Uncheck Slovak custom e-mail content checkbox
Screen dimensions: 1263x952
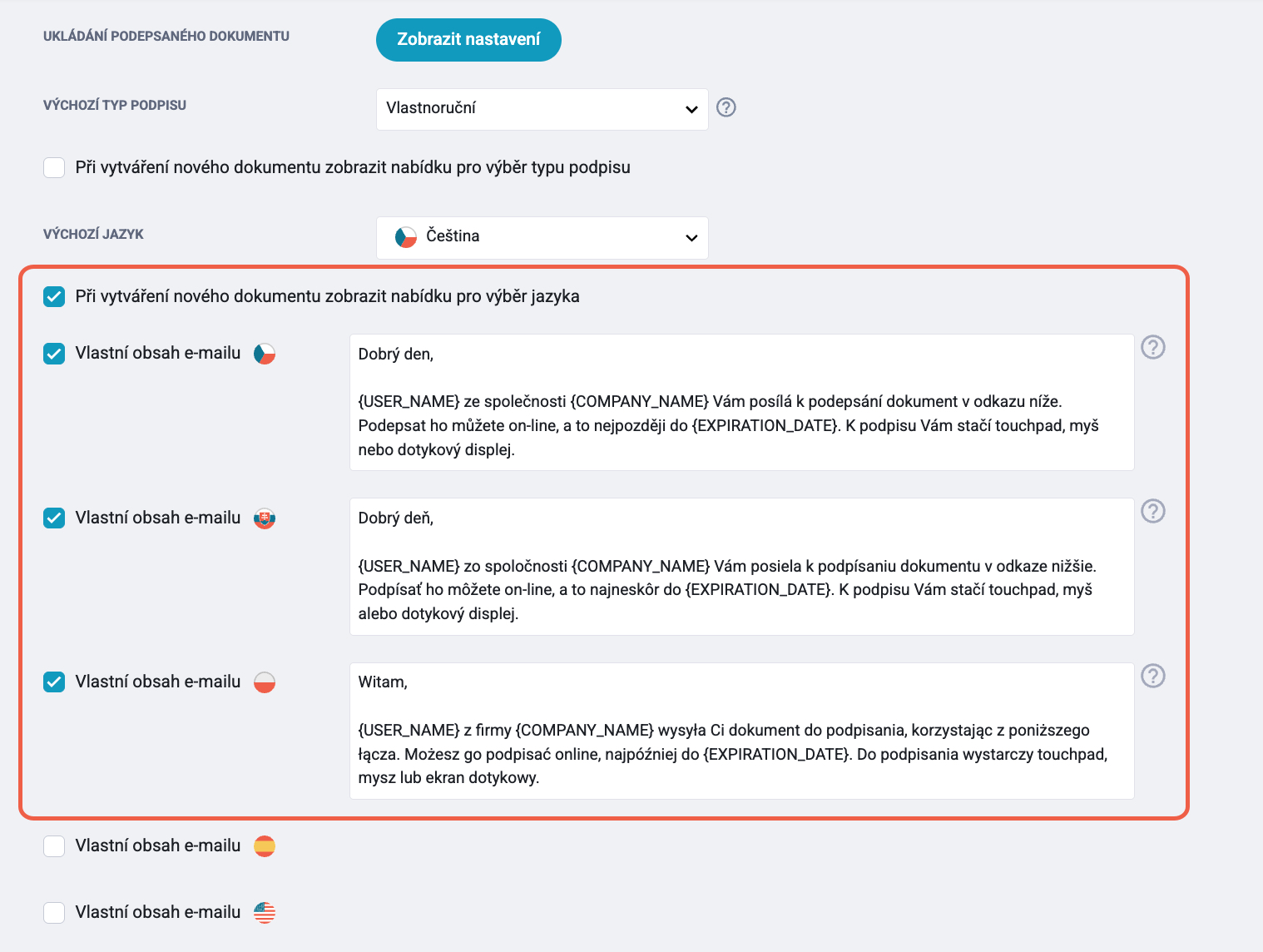click(x=54, y=518)
